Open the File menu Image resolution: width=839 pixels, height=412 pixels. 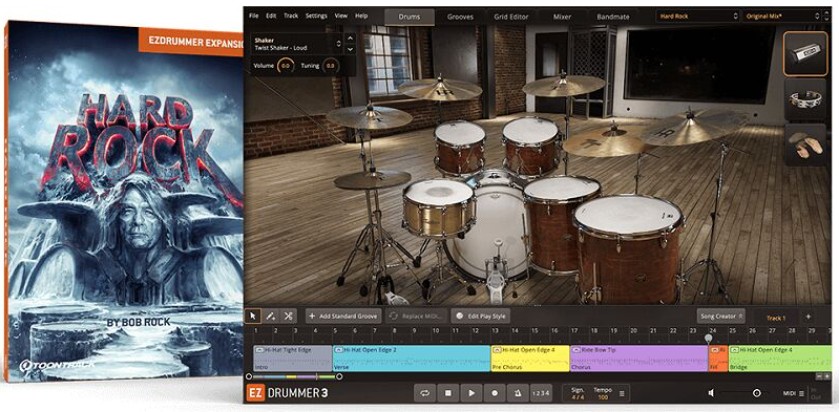(x=254, y=16)
